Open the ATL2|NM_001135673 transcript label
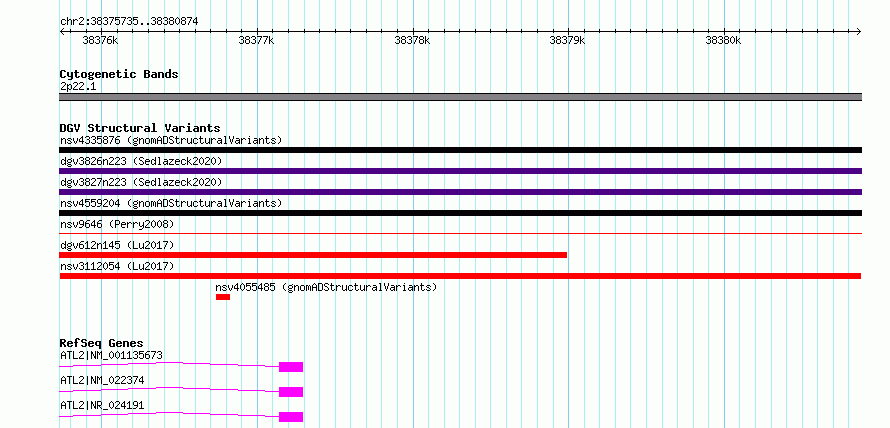890x428 pixels. (111, 355)
